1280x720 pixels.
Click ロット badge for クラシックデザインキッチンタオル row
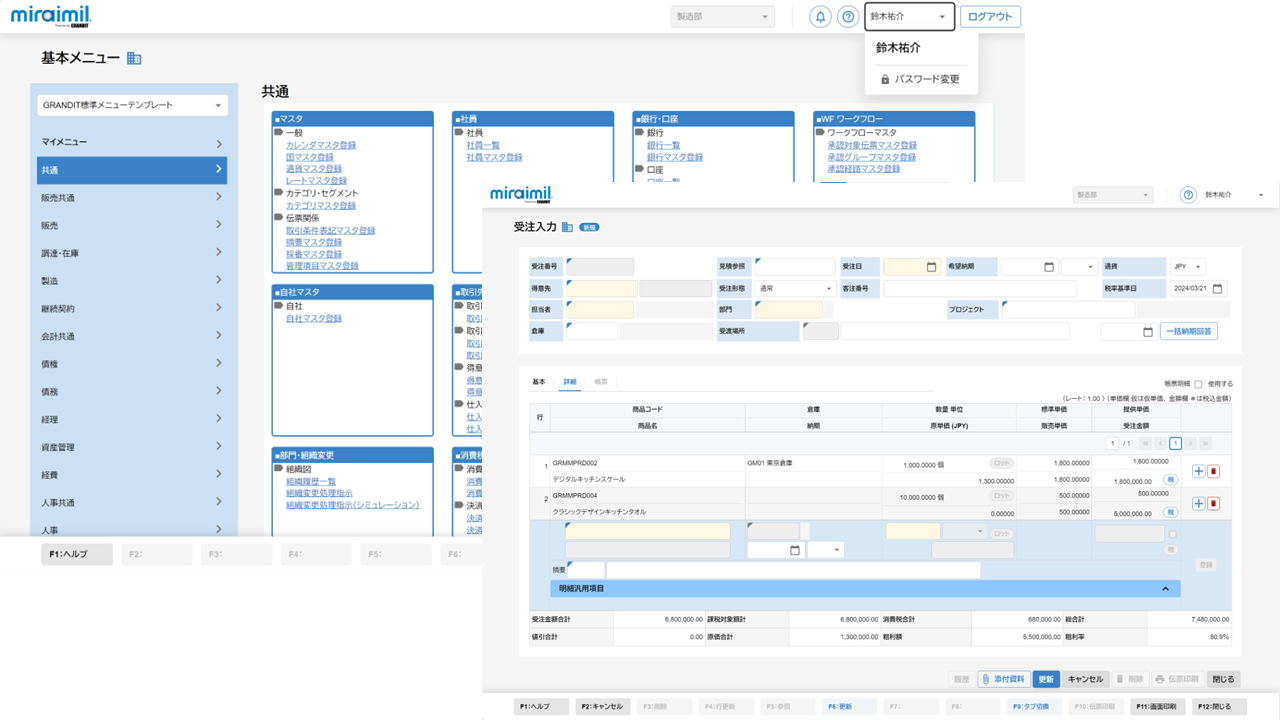(1001, 496)
